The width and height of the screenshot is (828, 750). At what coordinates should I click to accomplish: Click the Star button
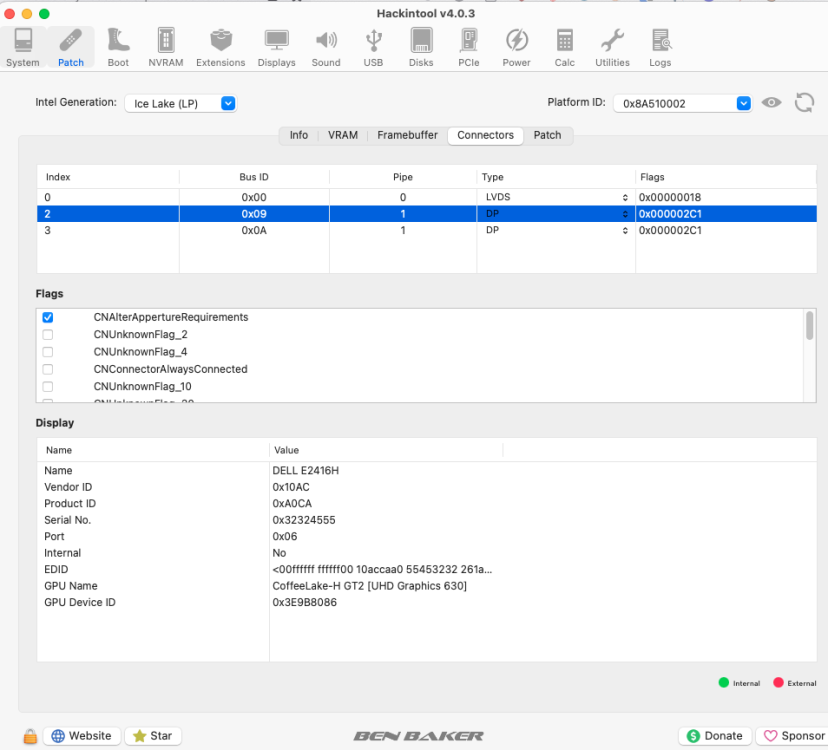coord(153,736)
